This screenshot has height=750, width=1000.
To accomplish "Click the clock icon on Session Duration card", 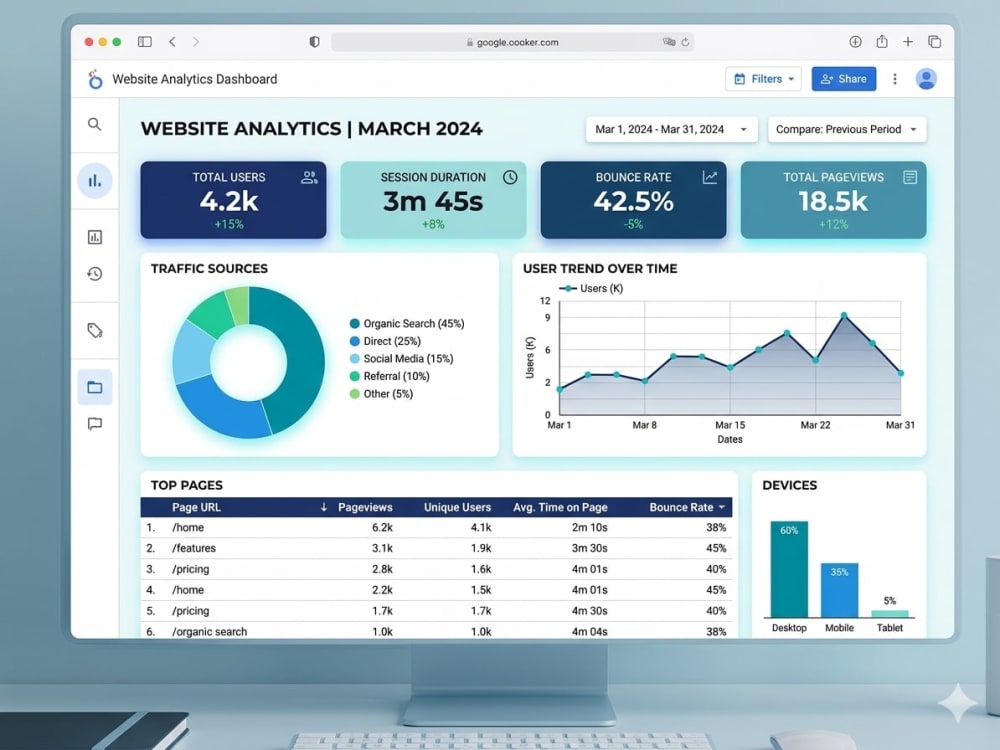I will (510, 177).
